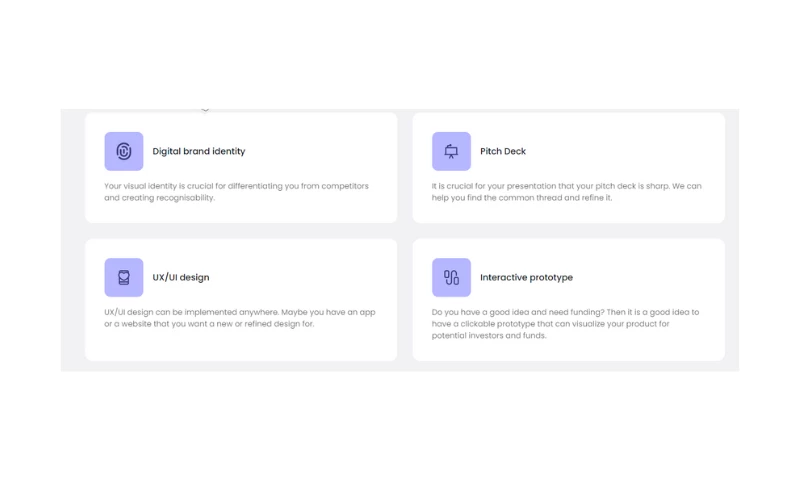The height and width of the screenshot is (480, 800).
Task: Click the Interactive prototype icon
Action: [x=451, y=277]
